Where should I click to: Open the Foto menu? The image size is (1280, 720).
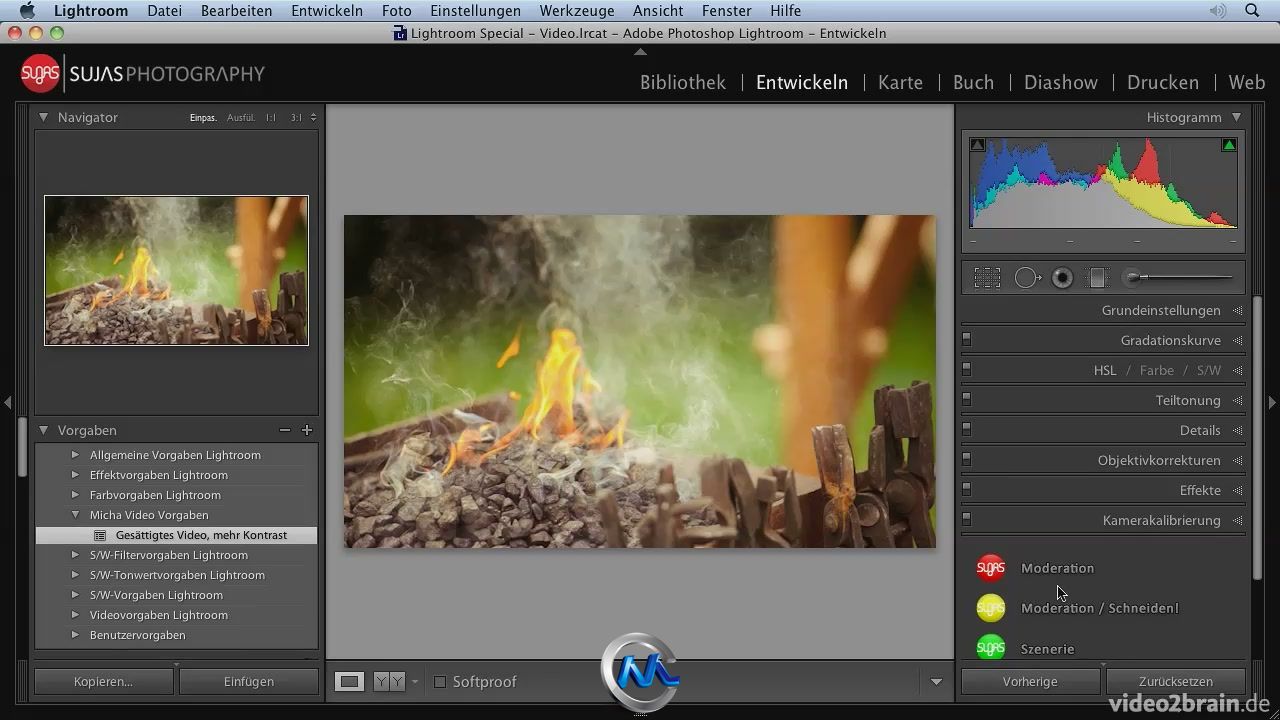click(x=396, y=11)
